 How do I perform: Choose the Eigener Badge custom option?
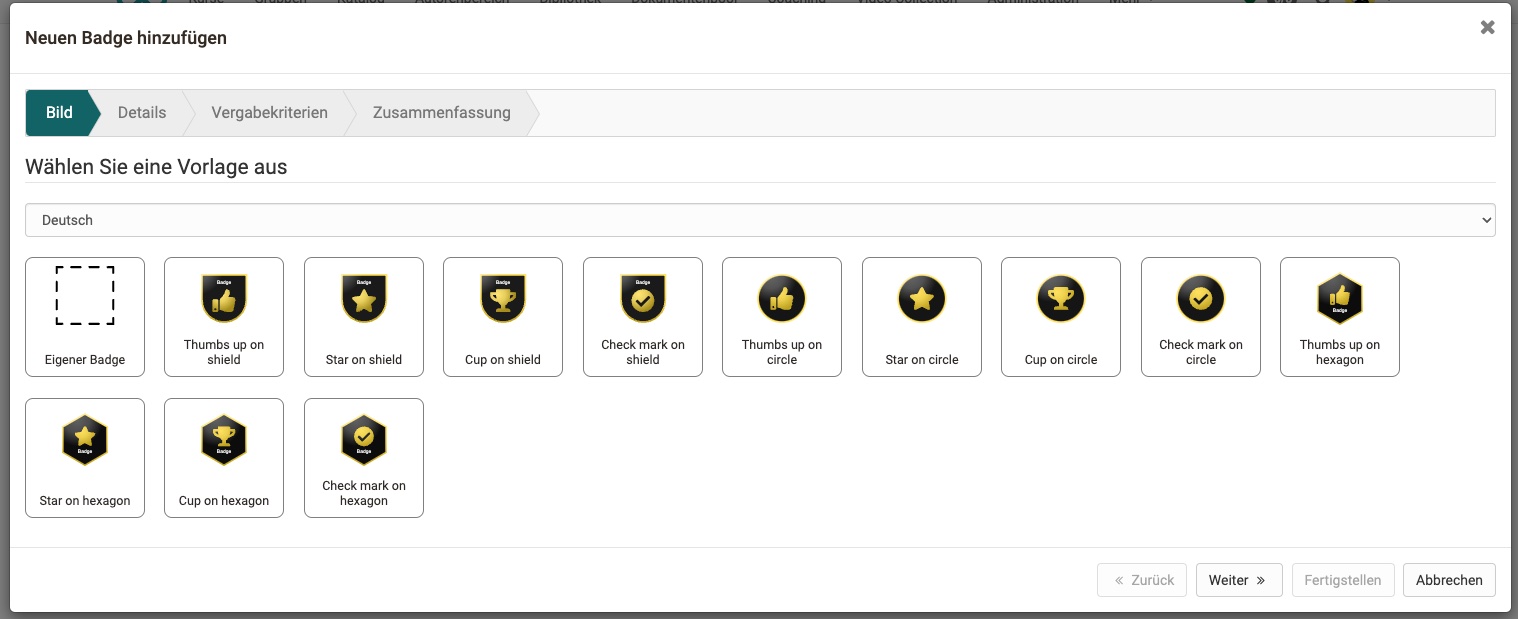point(85,316)
